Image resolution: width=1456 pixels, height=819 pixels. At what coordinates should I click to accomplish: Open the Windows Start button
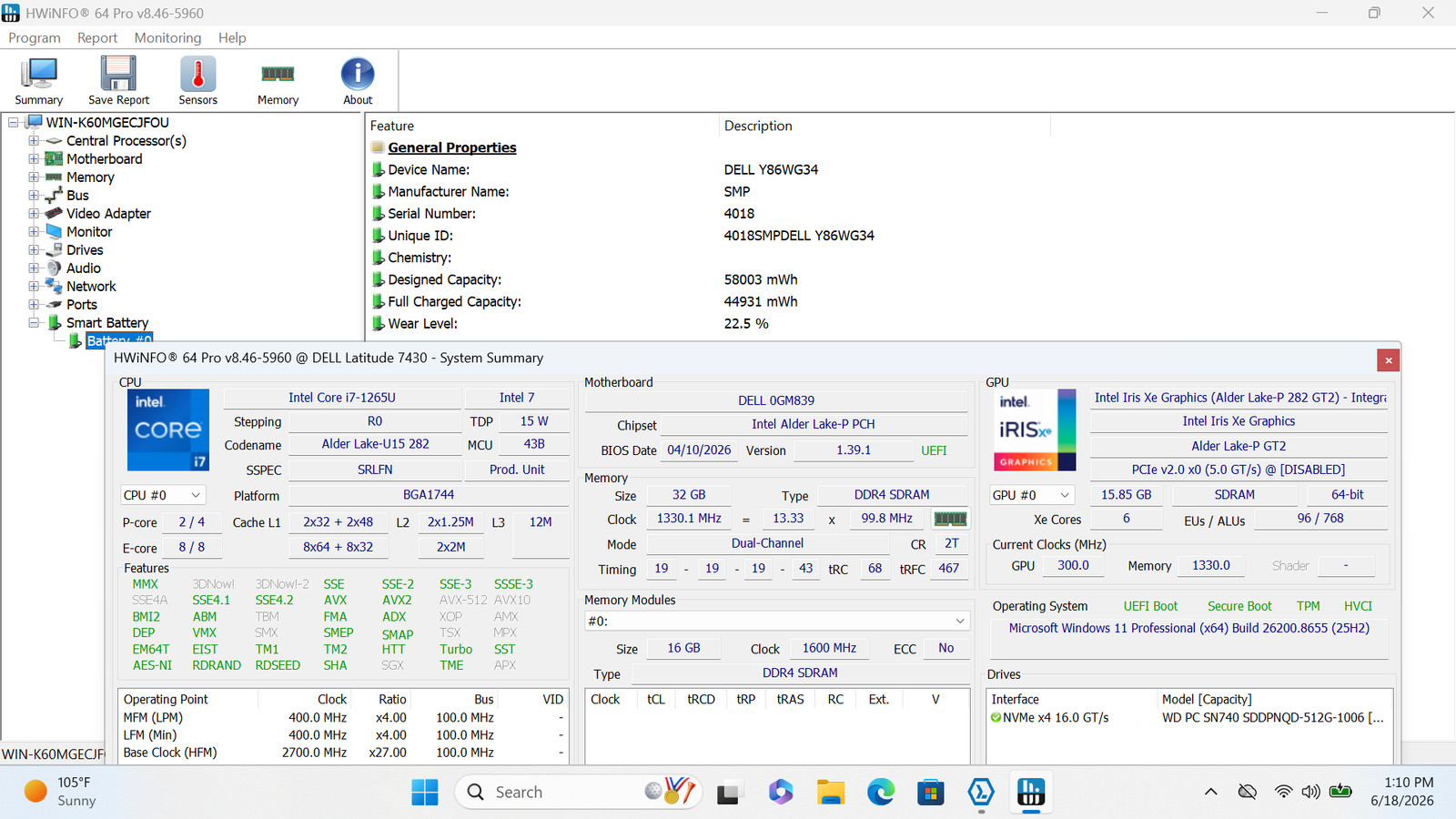(425, 793)
